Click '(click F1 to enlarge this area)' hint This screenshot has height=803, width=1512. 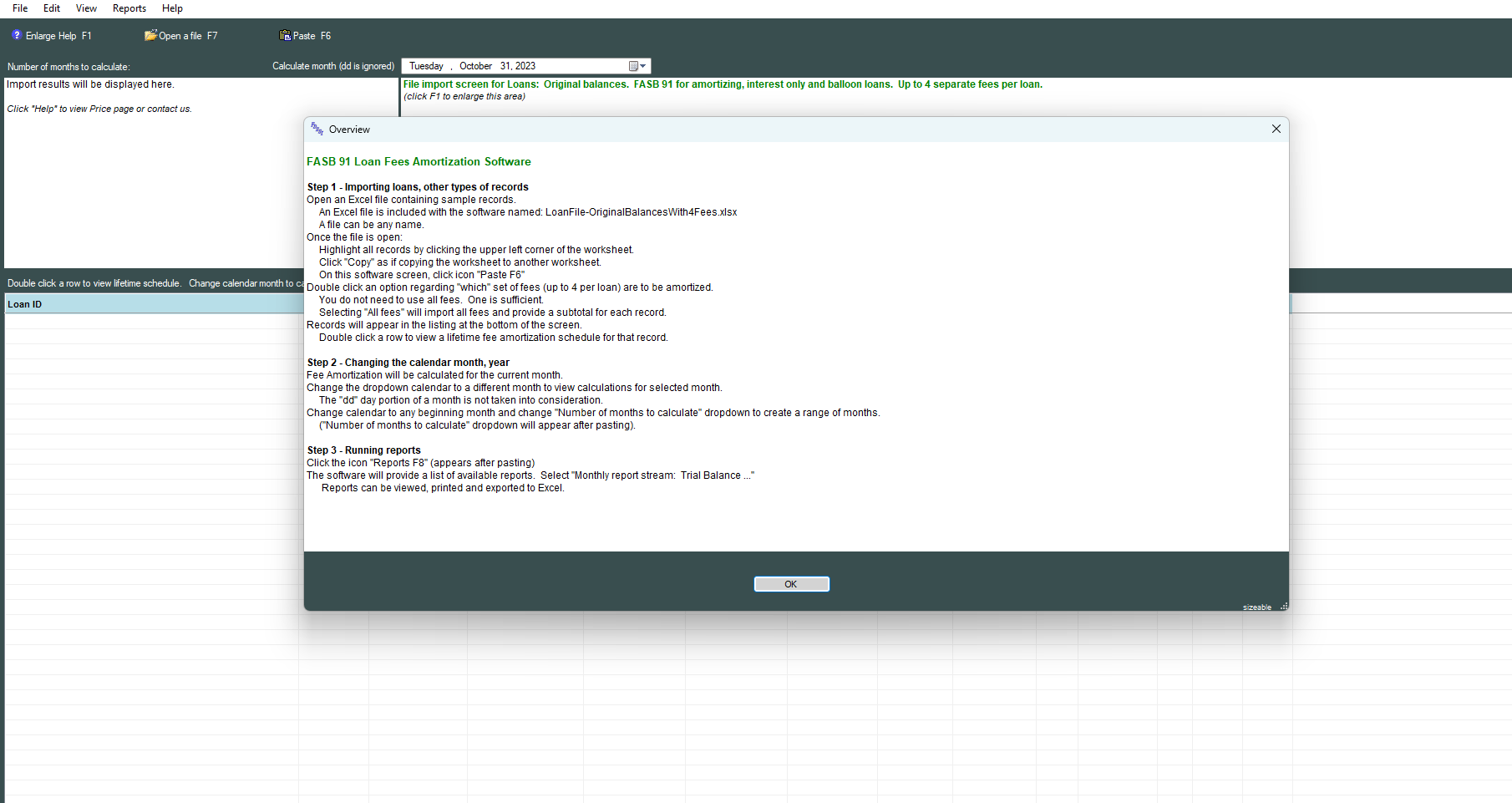pyautogui.click(x=464, y=96)
